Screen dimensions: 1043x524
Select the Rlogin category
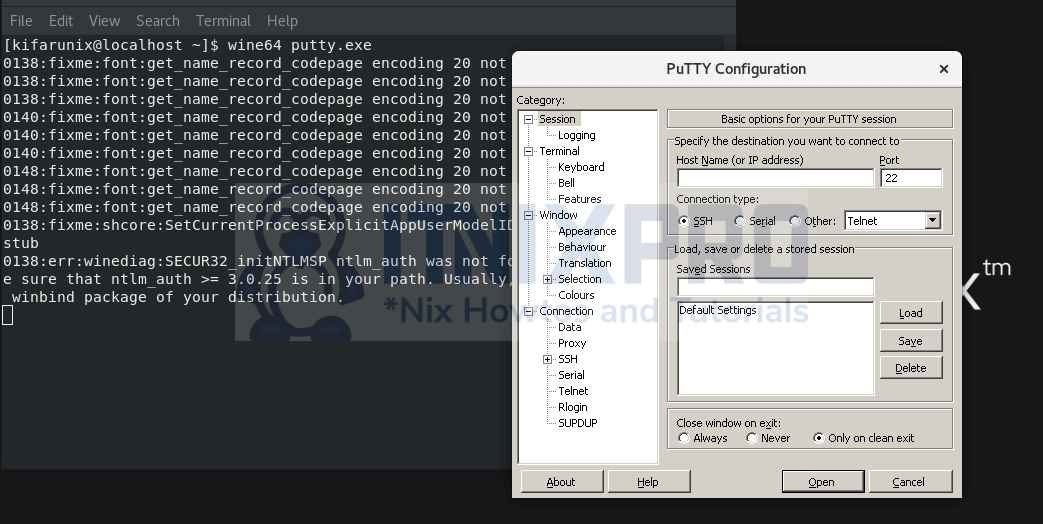coord(573,407)
